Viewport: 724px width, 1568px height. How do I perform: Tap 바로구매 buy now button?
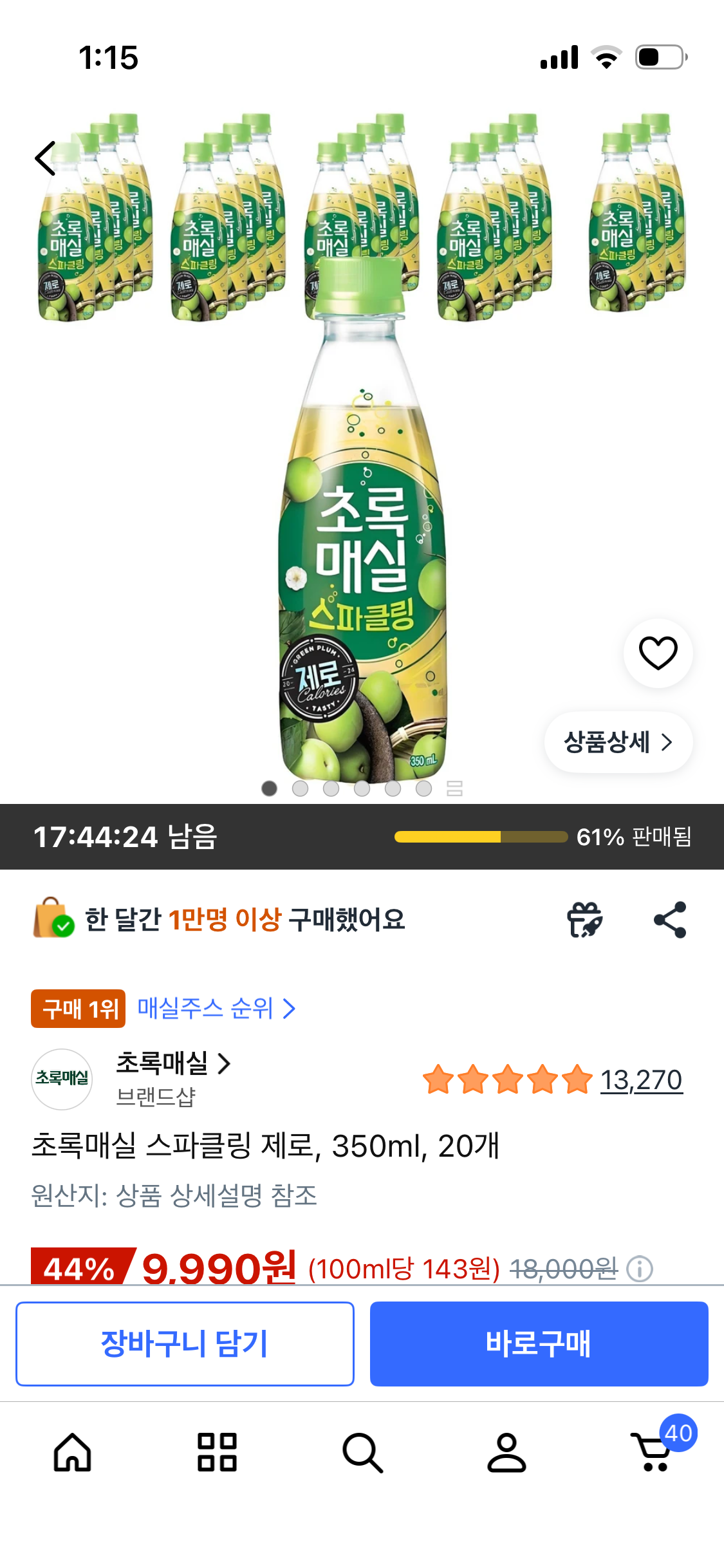pos(539,1343)
